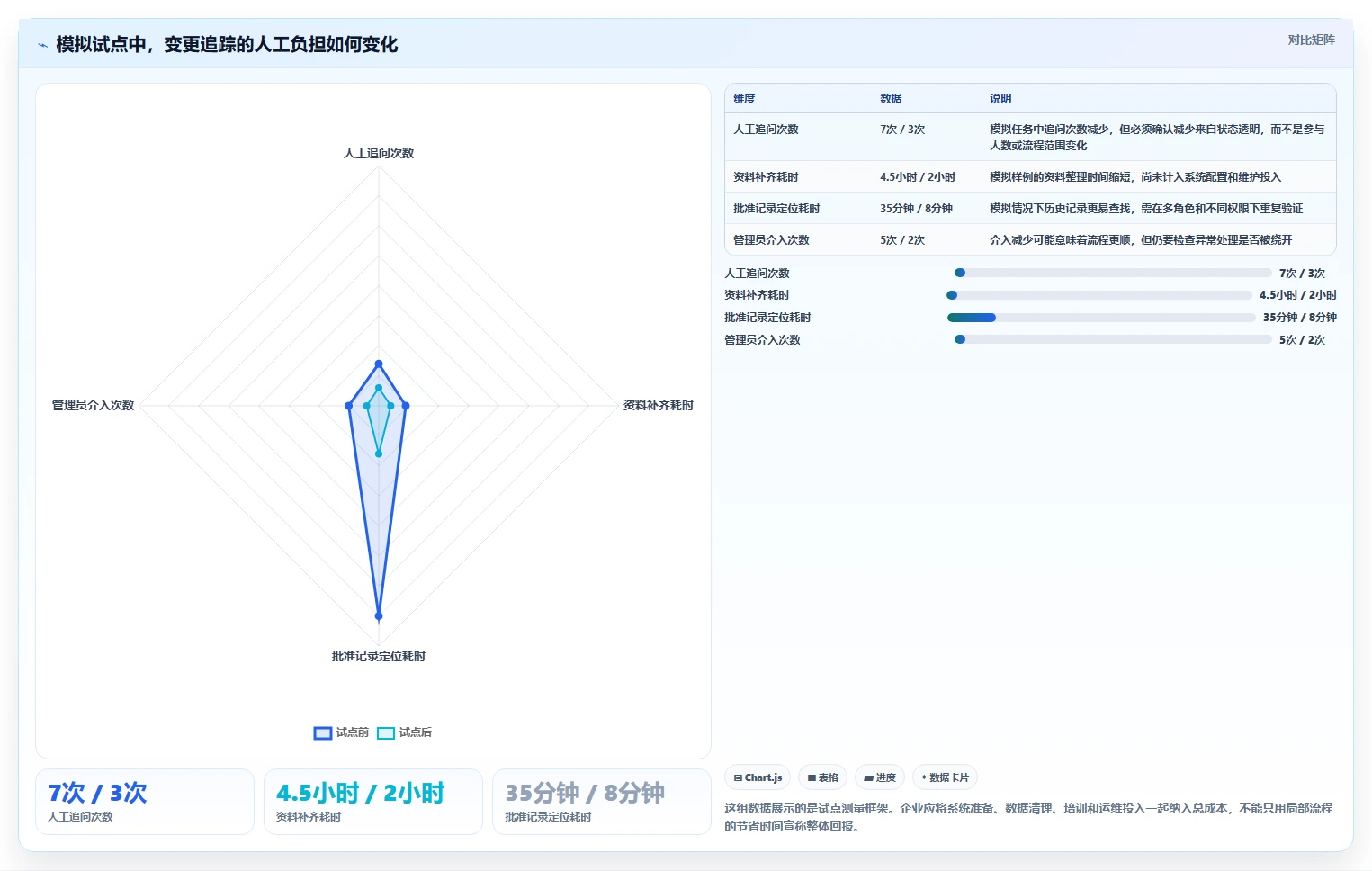Click the 说明 column header
This screenshot has width=1372, height=871.
click(x=1000, y=99)
